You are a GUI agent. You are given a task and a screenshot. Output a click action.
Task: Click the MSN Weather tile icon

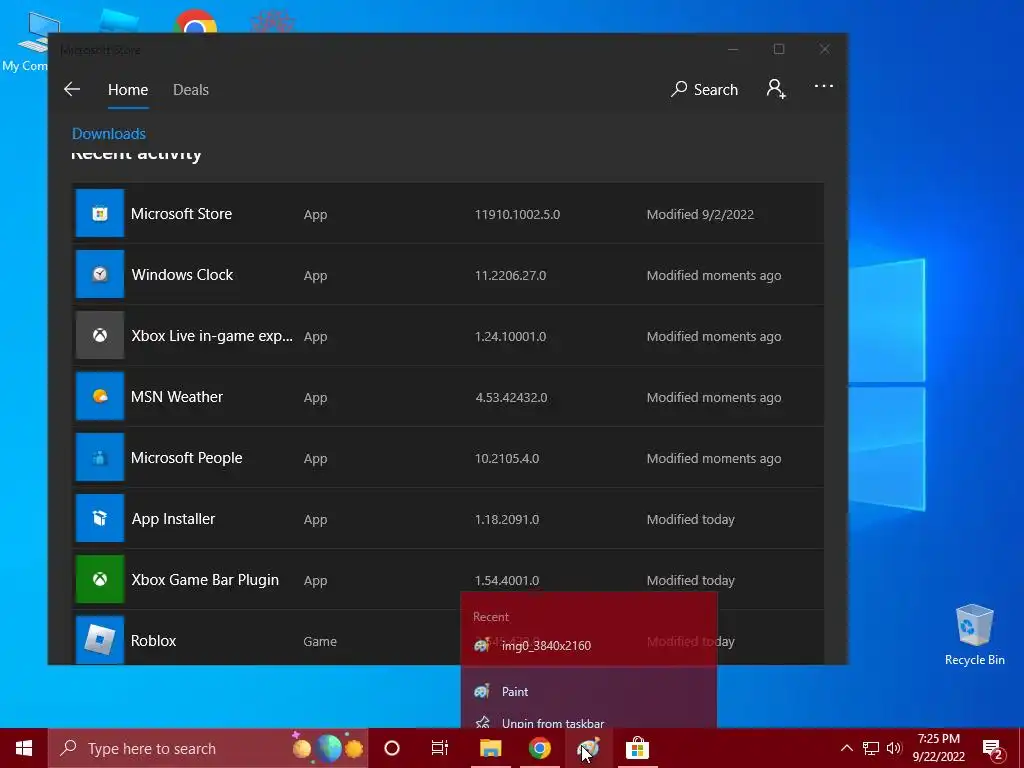[100, 396]
